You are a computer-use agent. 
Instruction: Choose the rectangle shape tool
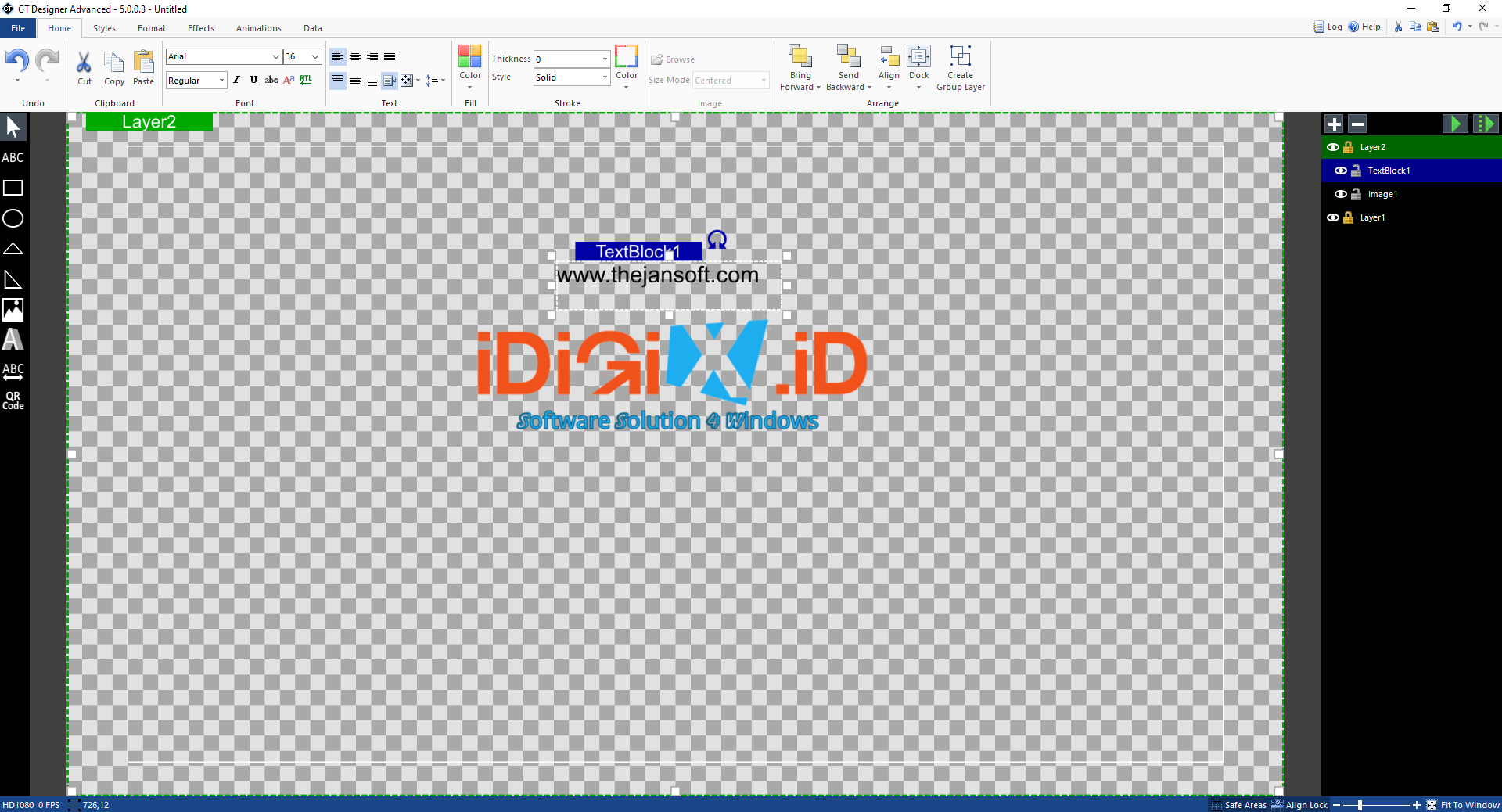click(x=13, y=188)
